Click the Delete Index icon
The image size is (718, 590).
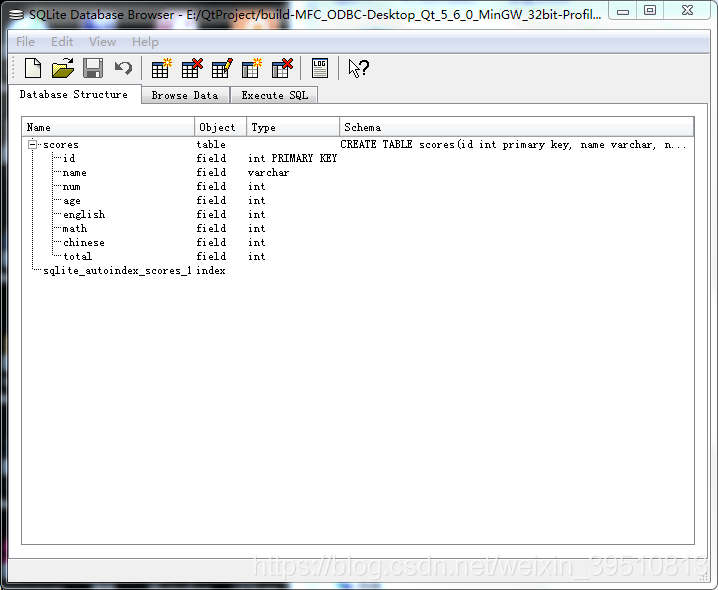tap(282, 68)
